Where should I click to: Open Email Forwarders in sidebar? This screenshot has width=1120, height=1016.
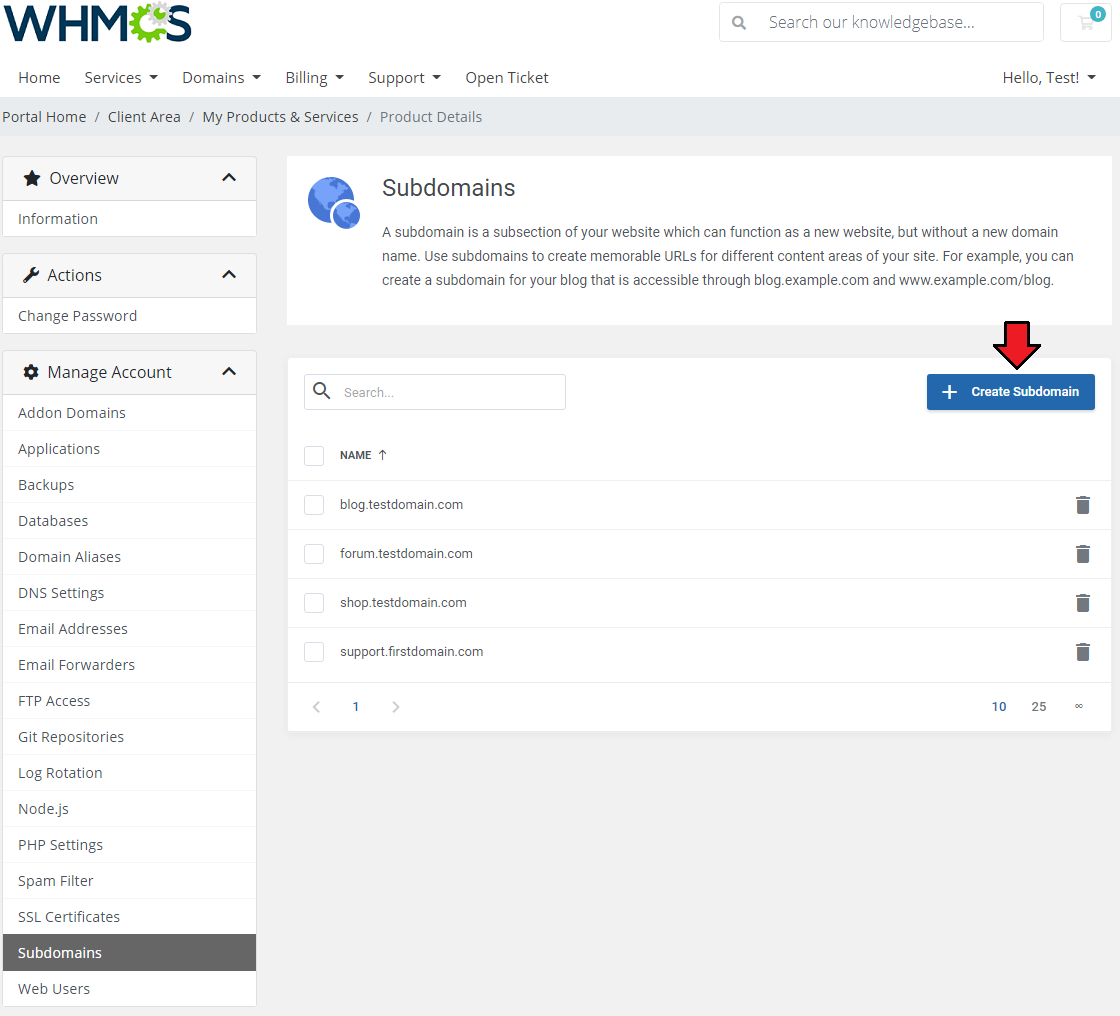coord(129,665)
